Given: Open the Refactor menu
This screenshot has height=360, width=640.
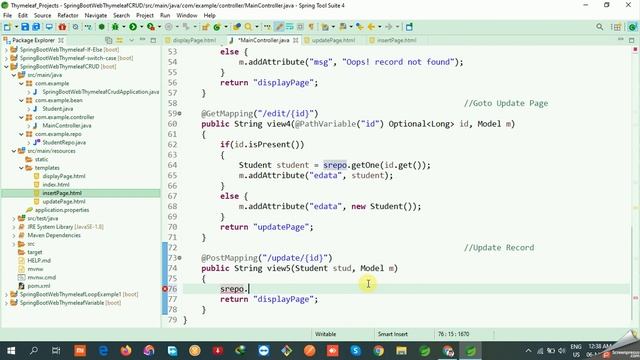Looking at the screenshot, I should [x=68, y=15].
